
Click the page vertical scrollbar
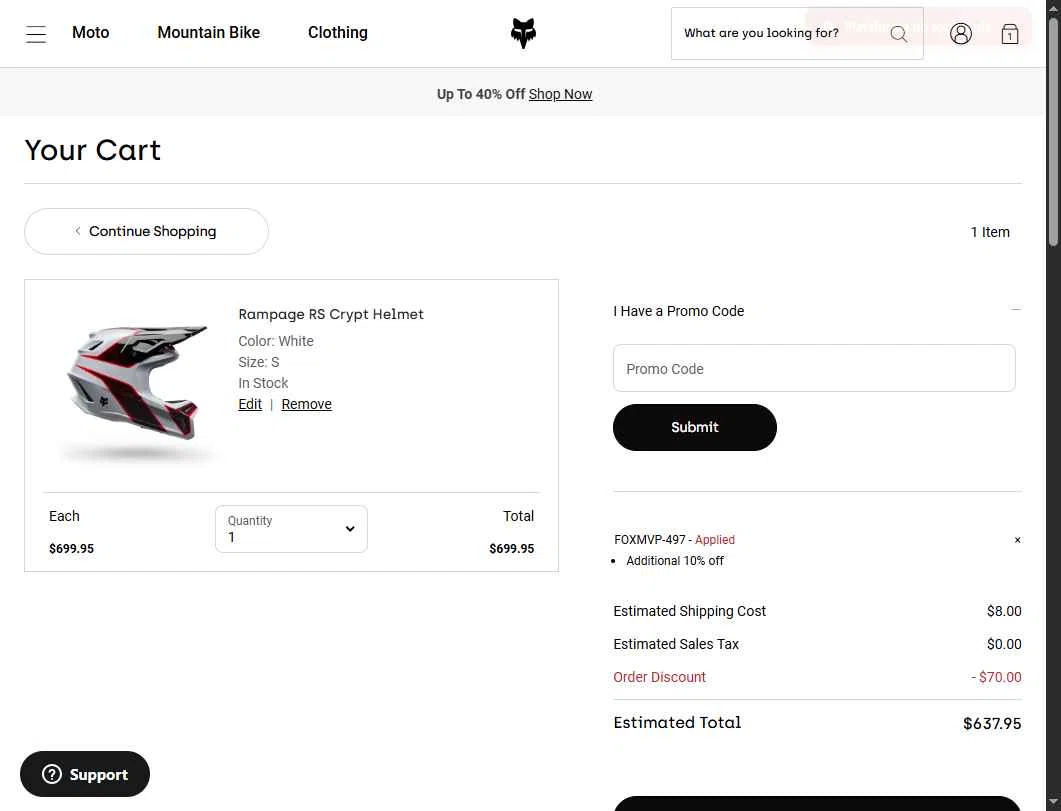point(1053,406)
